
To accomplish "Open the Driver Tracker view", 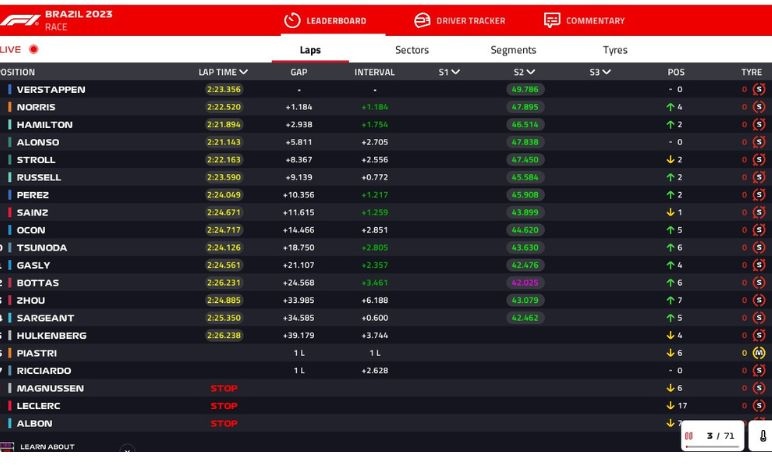I will [459, 20].
